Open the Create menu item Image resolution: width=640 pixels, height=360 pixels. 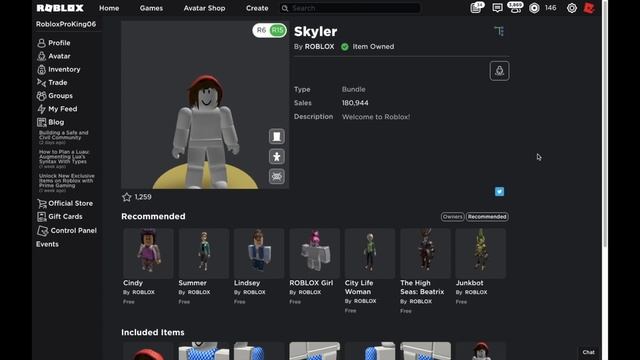click(x=257, y=8)
